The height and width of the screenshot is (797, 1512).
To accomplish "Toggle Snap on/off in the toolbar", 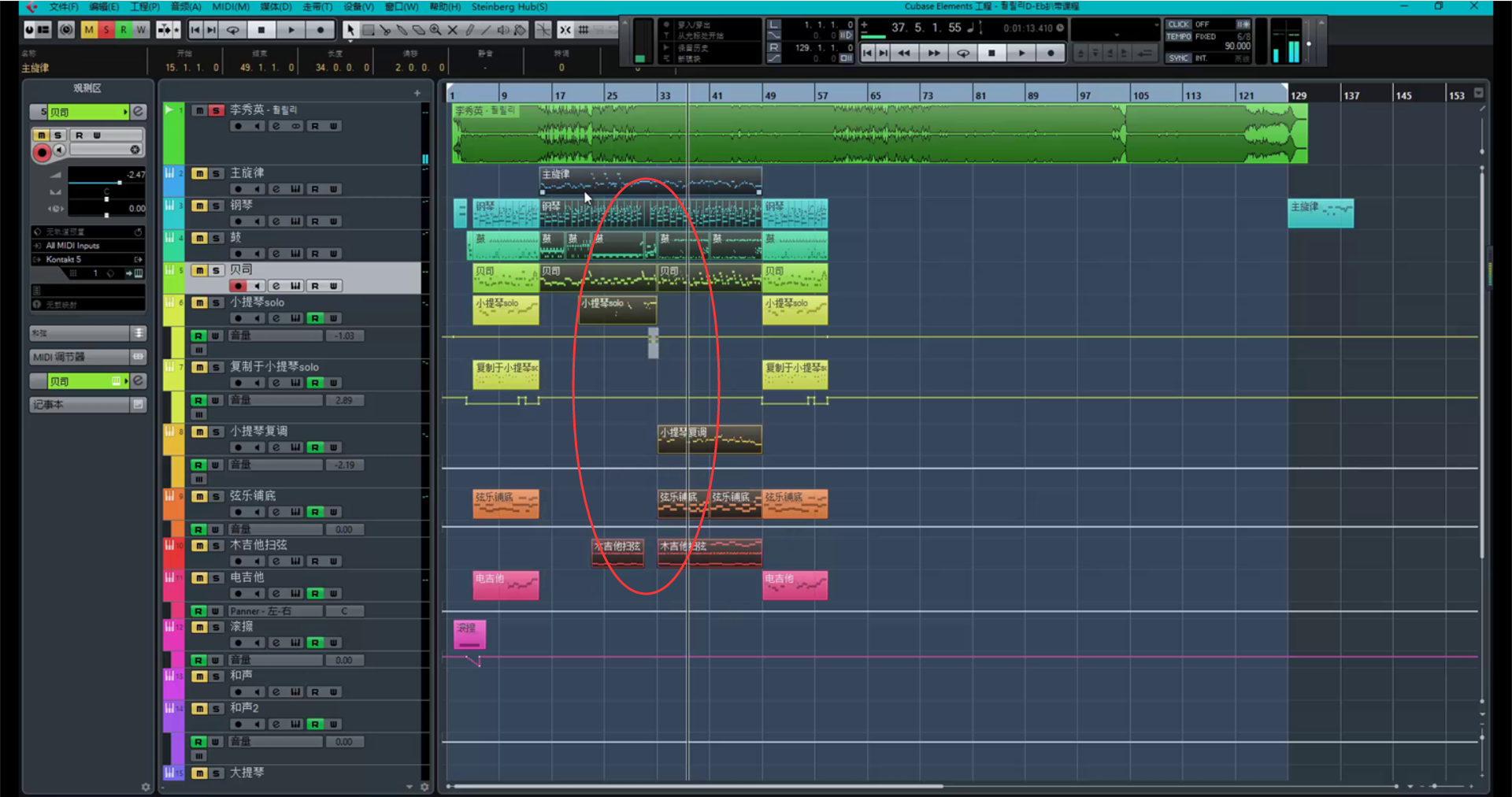I will click(565, 30).
